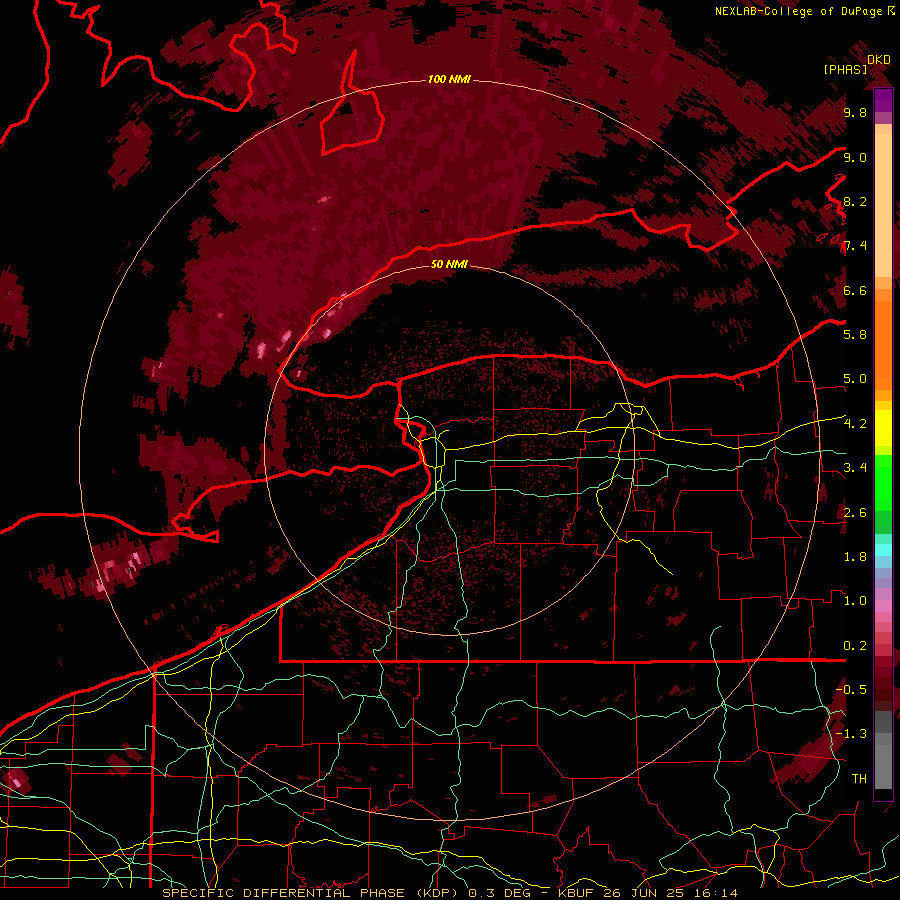The height and width of the screenshot is (900, 900).
Task: Select the 9.0 value on the scale
Action: [x=855, y=157]
